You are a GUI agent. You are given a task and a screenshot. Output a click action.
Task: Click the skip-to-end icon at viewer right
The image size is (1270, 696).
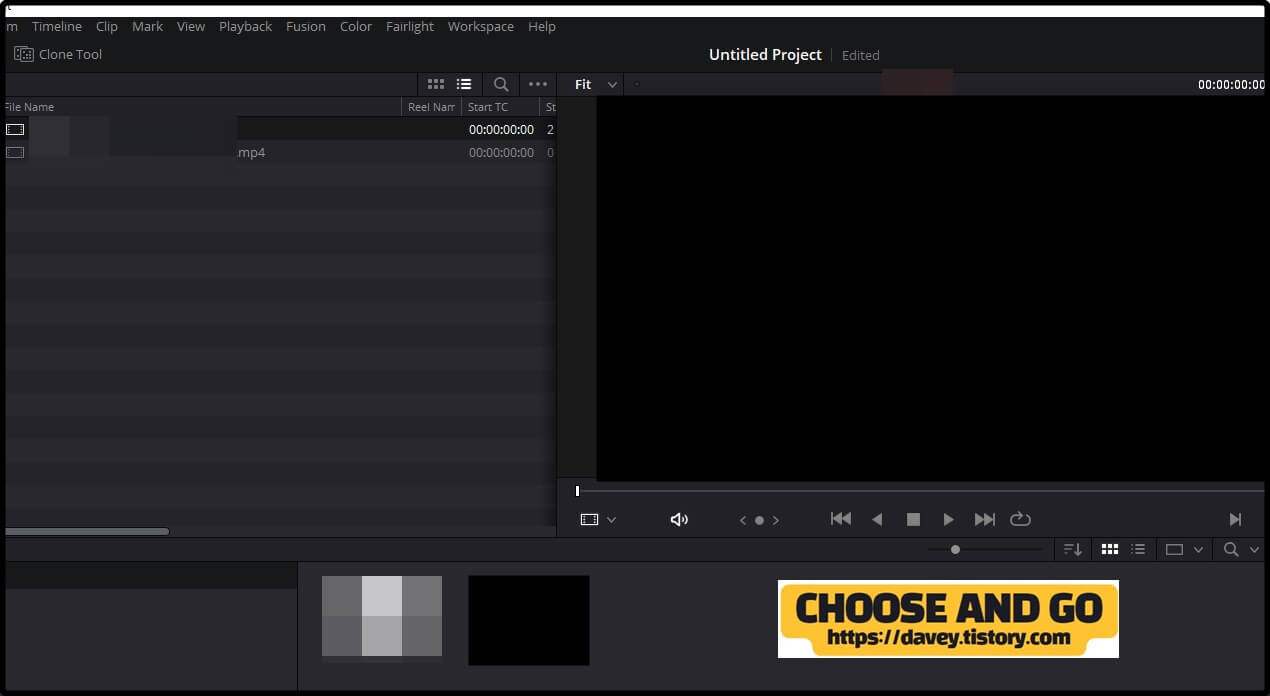[x=1235, y=519]
